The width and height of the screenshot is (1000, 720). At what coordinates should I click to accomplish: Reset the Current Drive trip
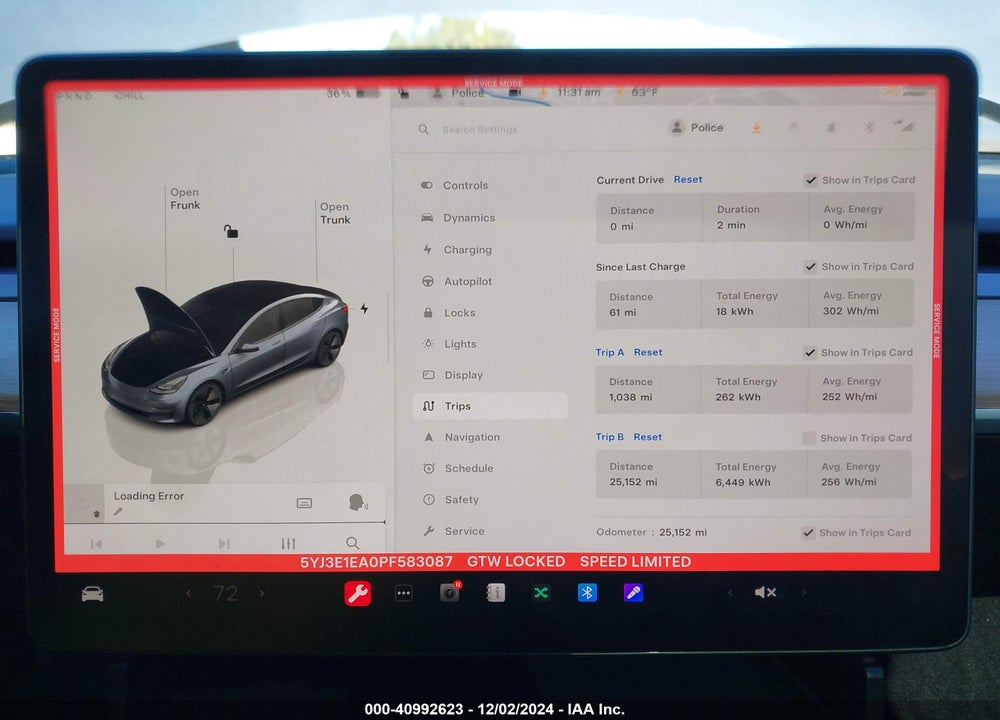pyautogui.click(x=688, y=180)
